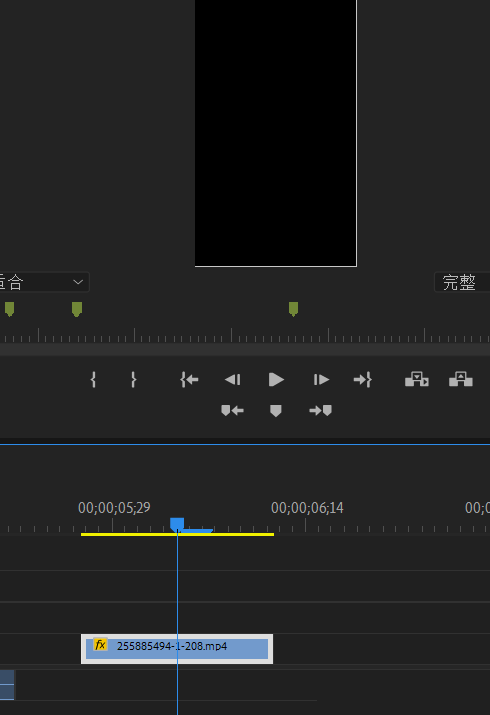
Task: Open the 完整 playback resolution dropdown
Action: click(462, 282)
